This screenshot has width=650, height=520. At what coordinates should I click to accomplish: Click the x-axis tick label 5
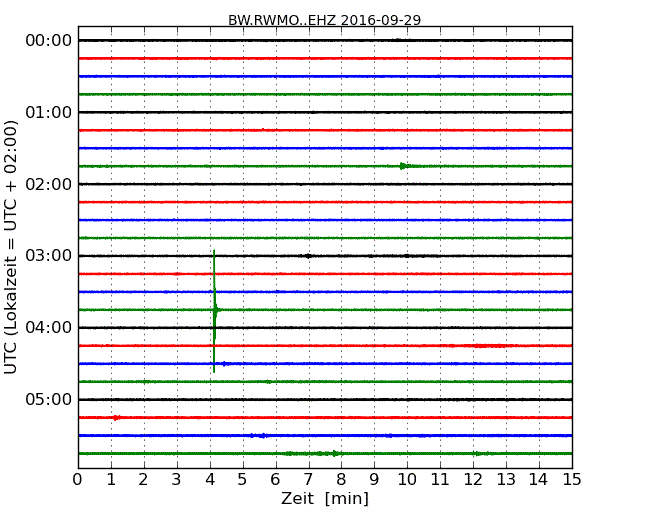(242, 480)
